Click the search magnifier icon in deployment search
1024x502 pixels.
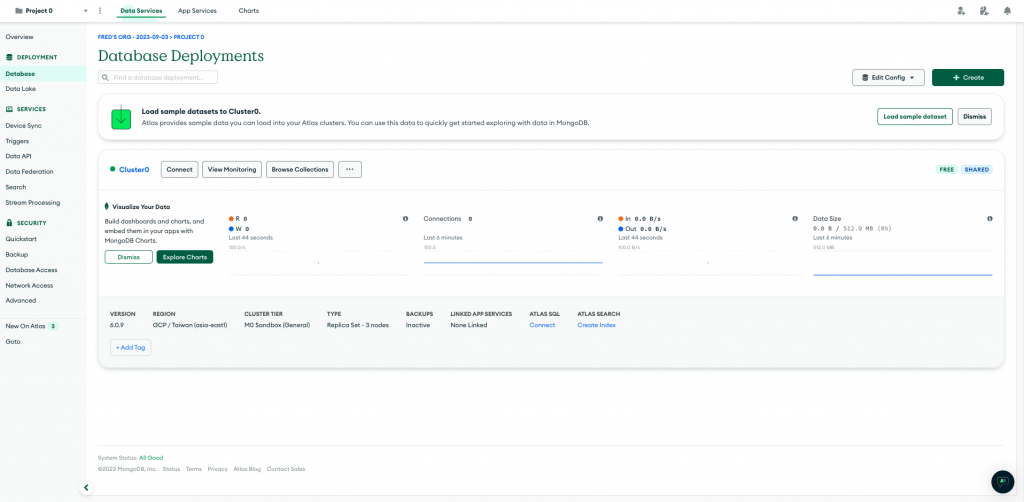pyautogui.click(x=106, y=77)
